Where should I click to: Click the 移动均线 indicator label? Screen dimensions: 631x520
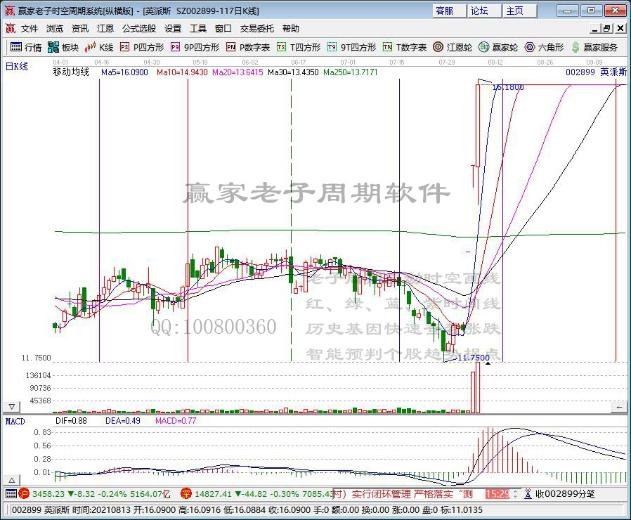(71, 72)
